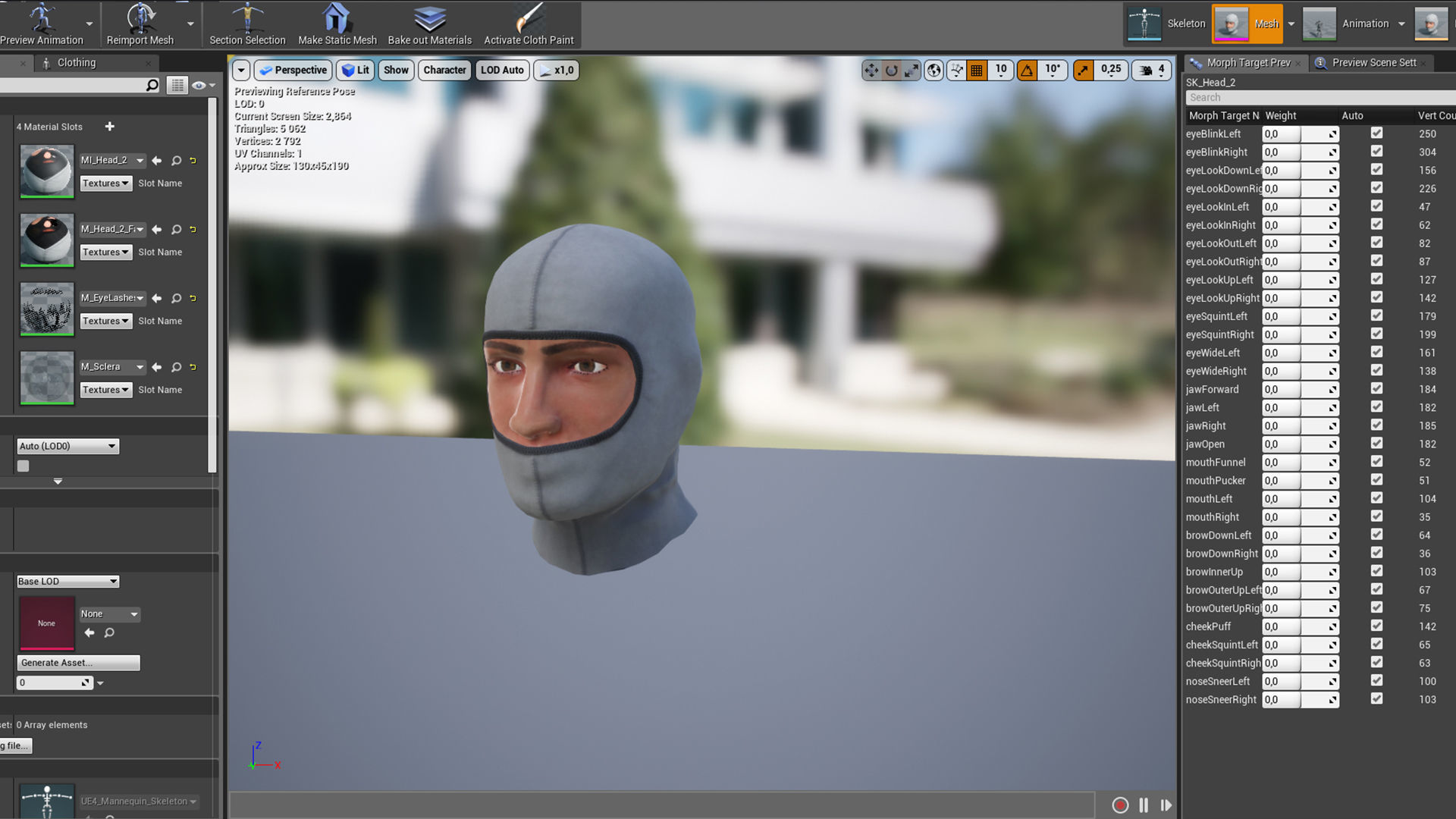
Task: Step forward one frame
Action: (x=1166, y=805)
